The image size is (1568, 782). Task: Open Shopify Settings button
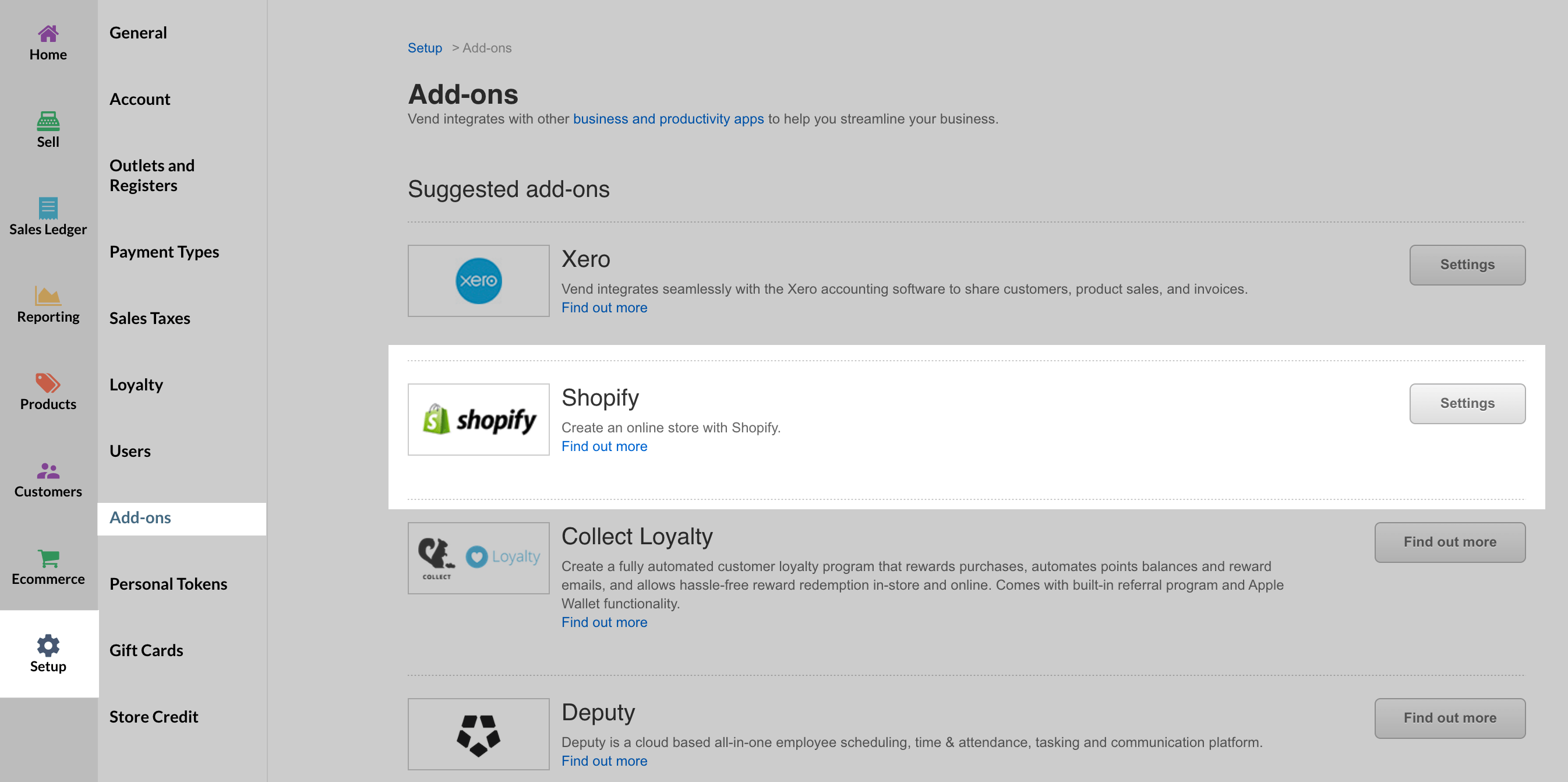[1467, 403]
